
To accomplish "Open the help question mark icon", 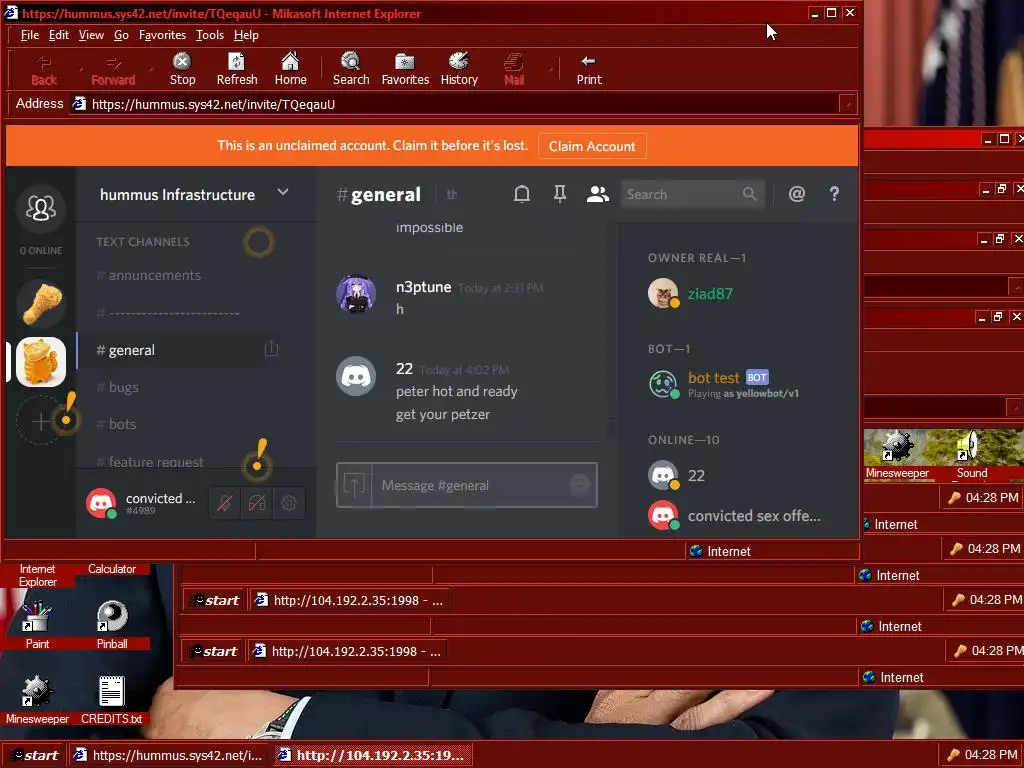I will 834,194.
